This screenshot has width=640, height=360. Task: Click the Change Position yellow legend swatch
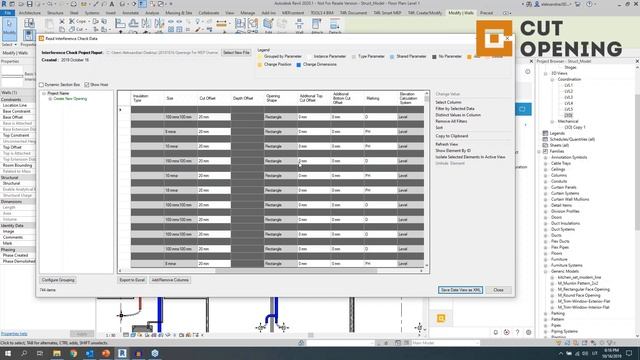[x=260, y=65]
